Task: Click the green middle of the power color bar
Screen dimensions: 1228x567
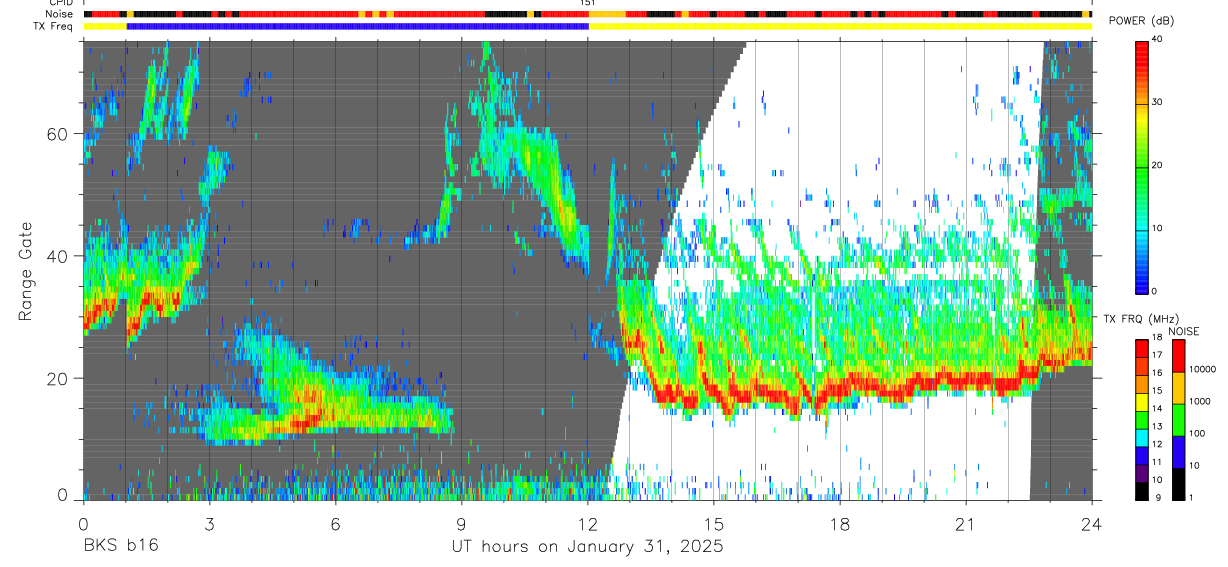Action: click(x=1141, y=166)
